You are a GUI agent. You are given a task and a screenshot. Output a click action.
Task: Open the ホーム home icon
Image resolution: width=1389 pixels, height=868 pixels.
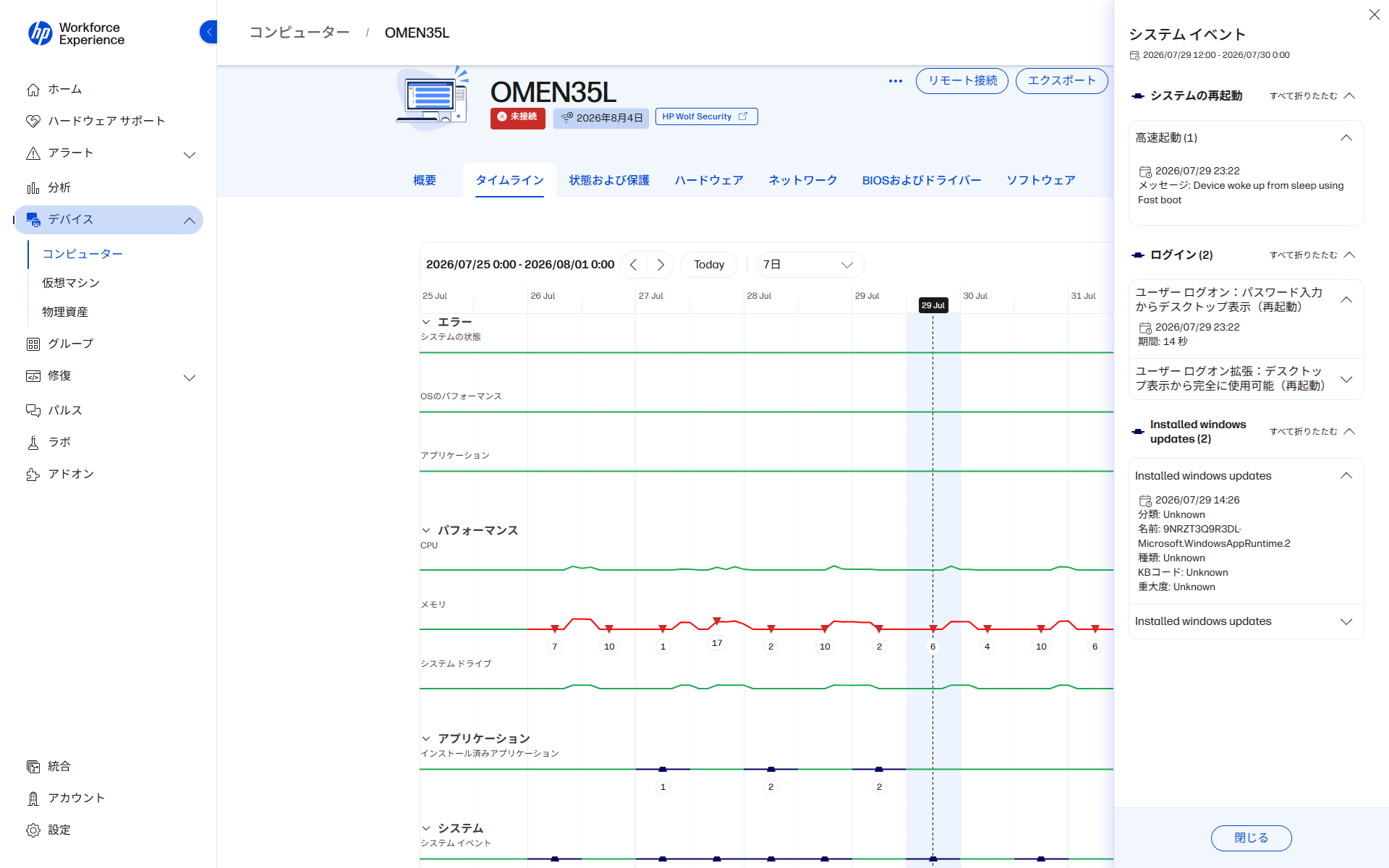tap(33, 90)
